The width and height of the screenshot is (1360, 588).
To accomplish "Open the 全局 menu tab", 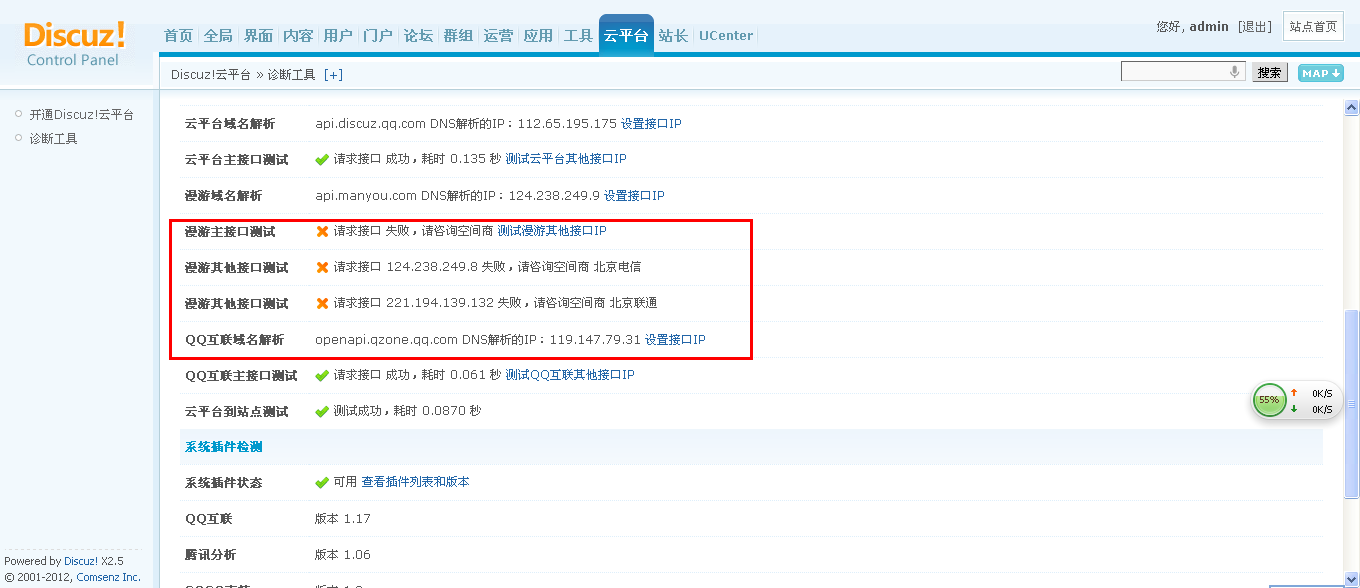I will pos(218,35).
